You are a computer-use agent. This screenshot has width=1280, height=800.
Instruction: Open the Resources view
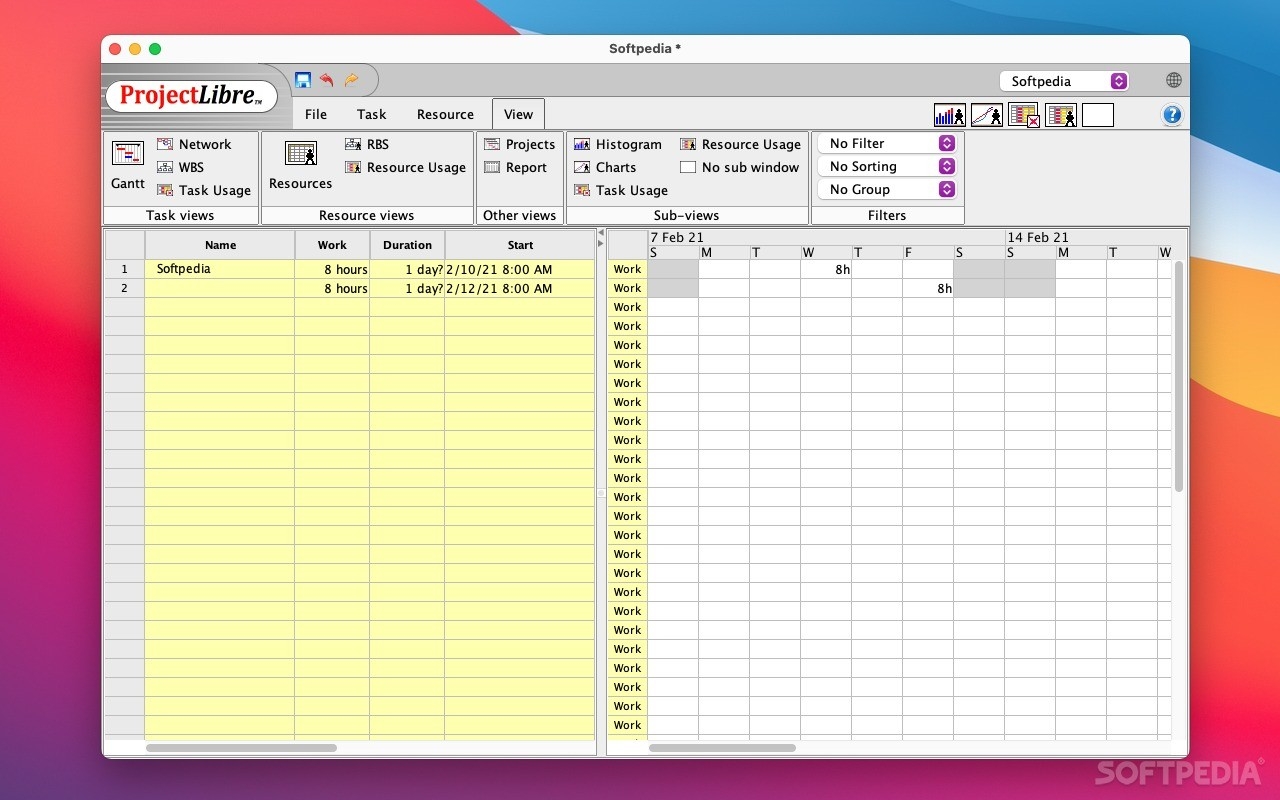point(300,165)
